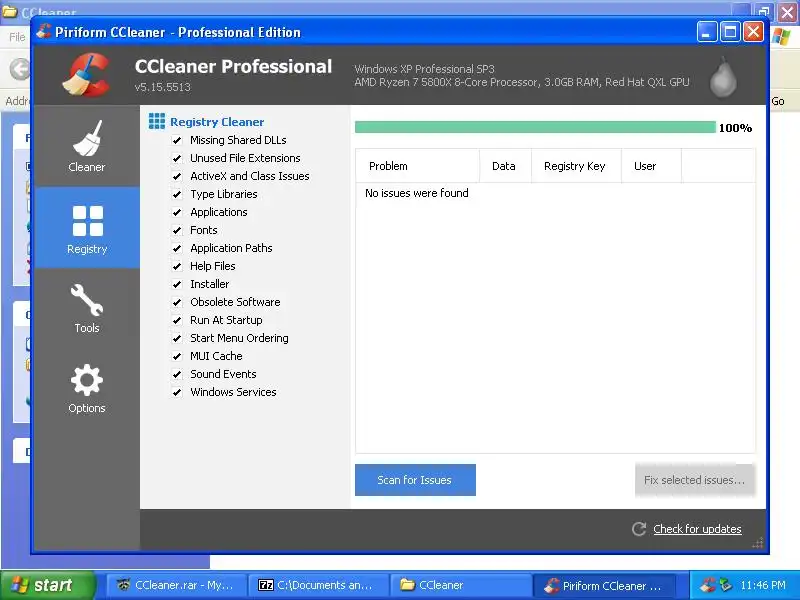800x600 pixels.
Task: Sort by Registry Key column header
Action: point(576,166)
